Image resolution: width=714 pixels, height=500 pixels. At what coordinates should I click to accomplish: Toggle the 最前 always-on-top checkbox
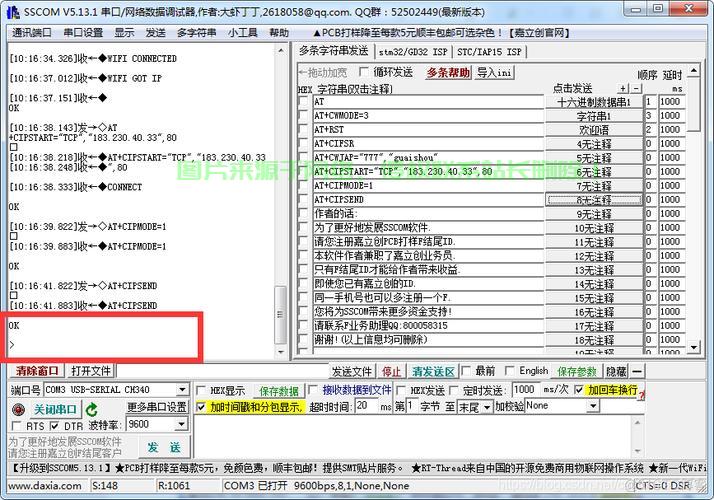(x=465, y=371)
